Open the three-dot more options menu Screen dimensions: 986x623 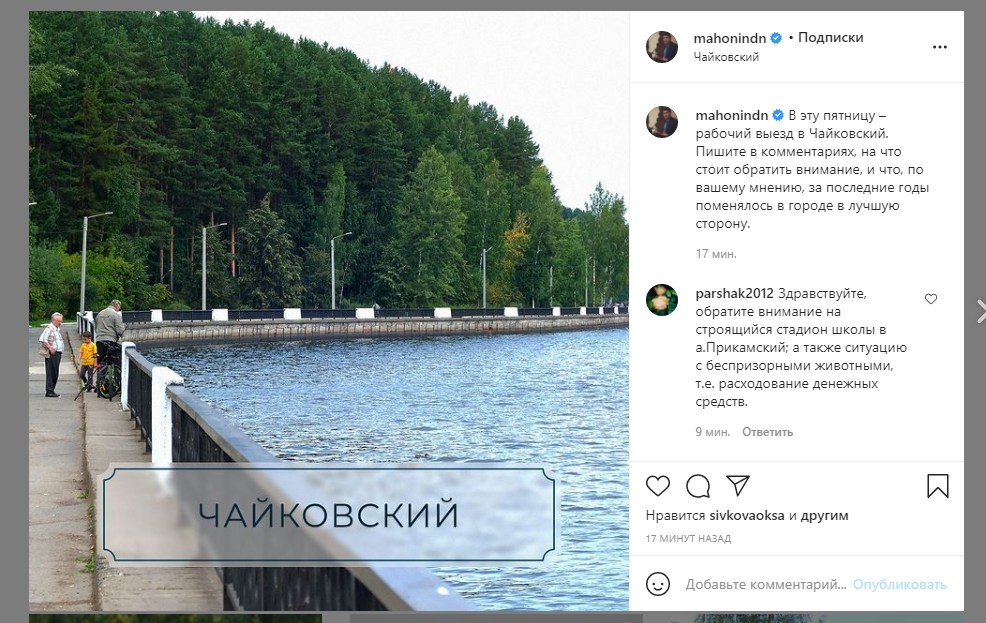pos(939,47)
